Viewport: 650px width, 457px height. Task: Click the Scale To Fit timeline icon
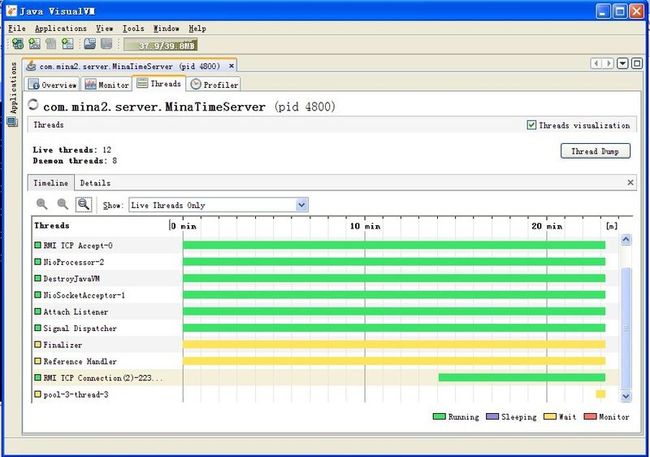click(83, 204)
